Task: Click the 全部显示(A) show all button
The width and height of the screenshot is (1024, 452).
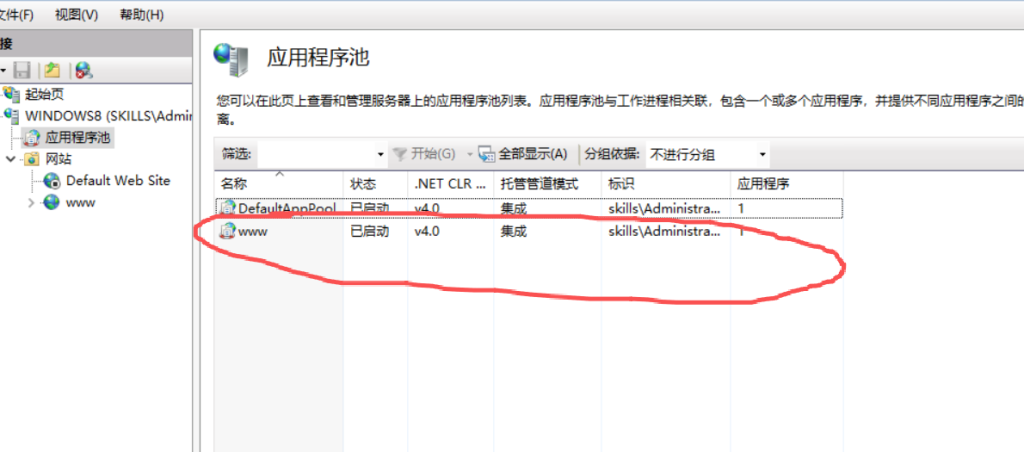Action: tap(523, 154)
